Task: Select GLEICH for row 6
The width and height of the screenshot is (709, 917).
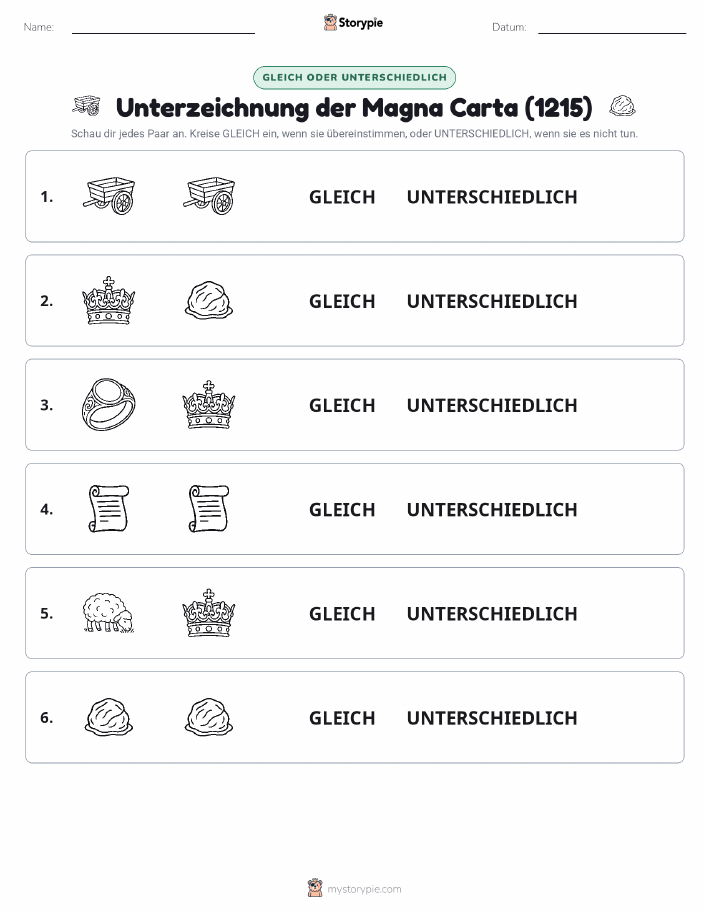Action: (342, 718)
